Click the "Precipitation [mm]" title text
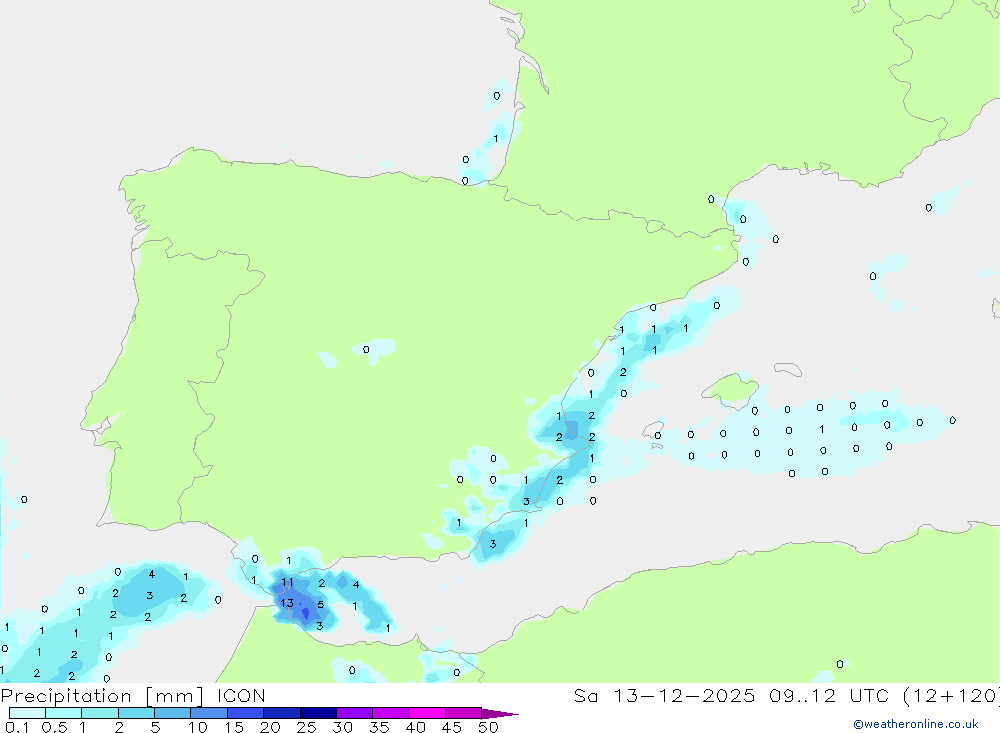This screenshot has width=1000, height=733. (x=103, y=695)
